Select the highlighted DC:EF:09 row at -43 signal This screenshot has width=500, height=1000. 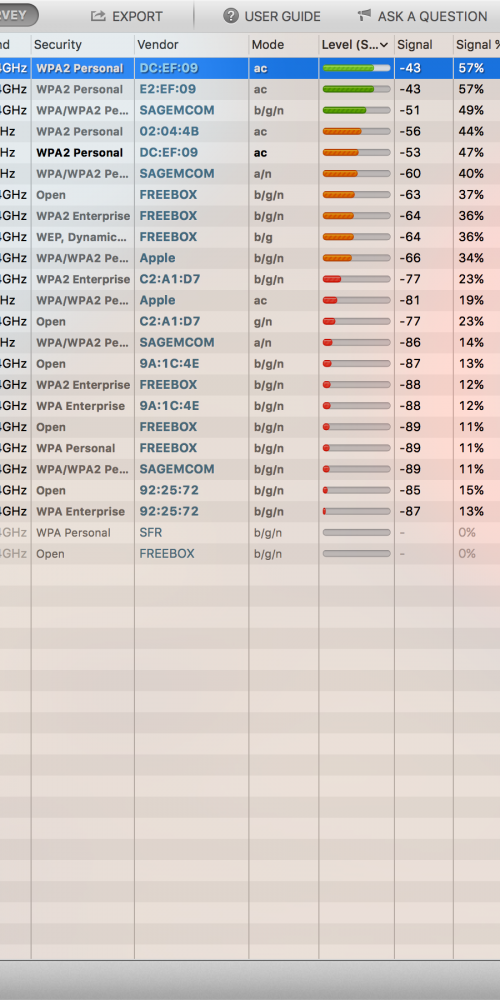coord(250,68)
